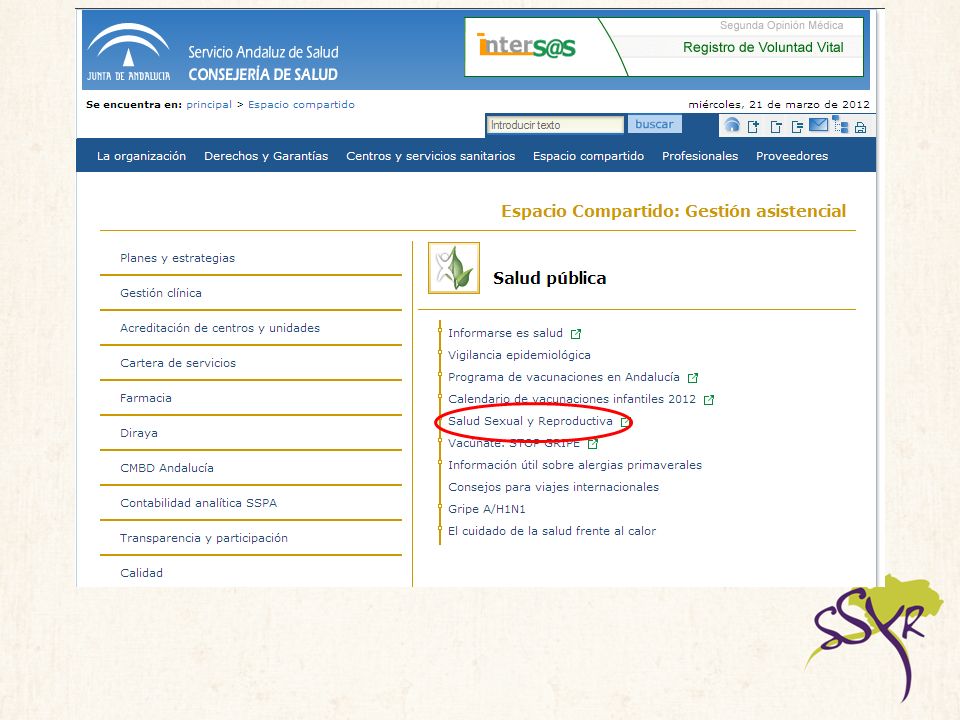960x720 pixels.
Task: Select Diraya in sidebar
Action: (139, 433)
